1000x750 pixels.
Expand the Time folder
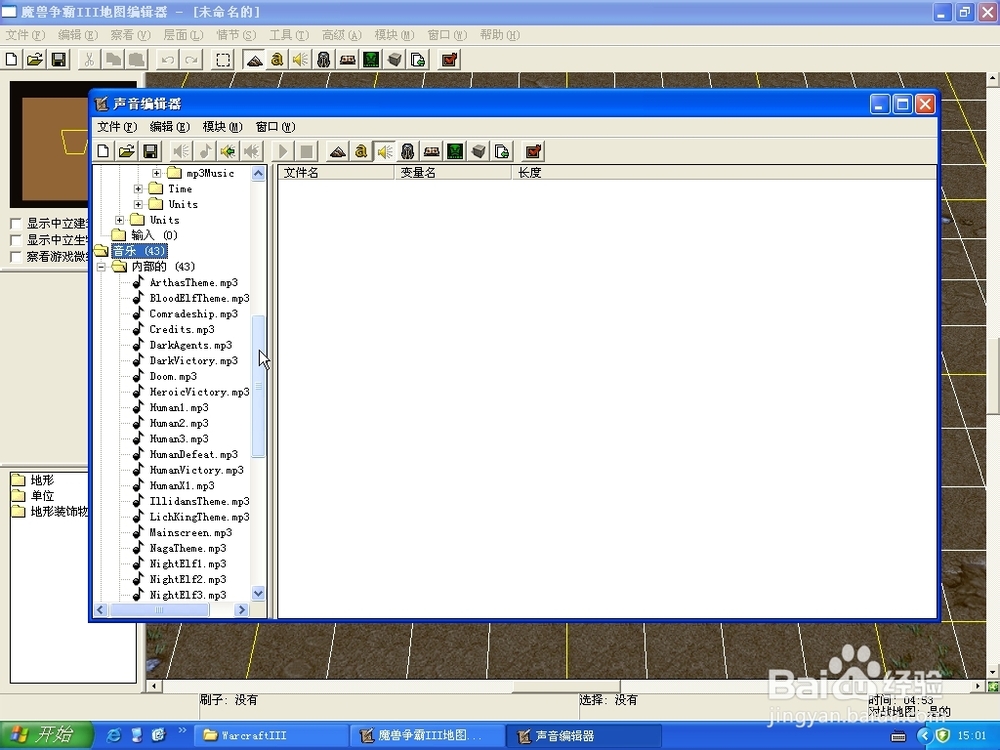138,189
